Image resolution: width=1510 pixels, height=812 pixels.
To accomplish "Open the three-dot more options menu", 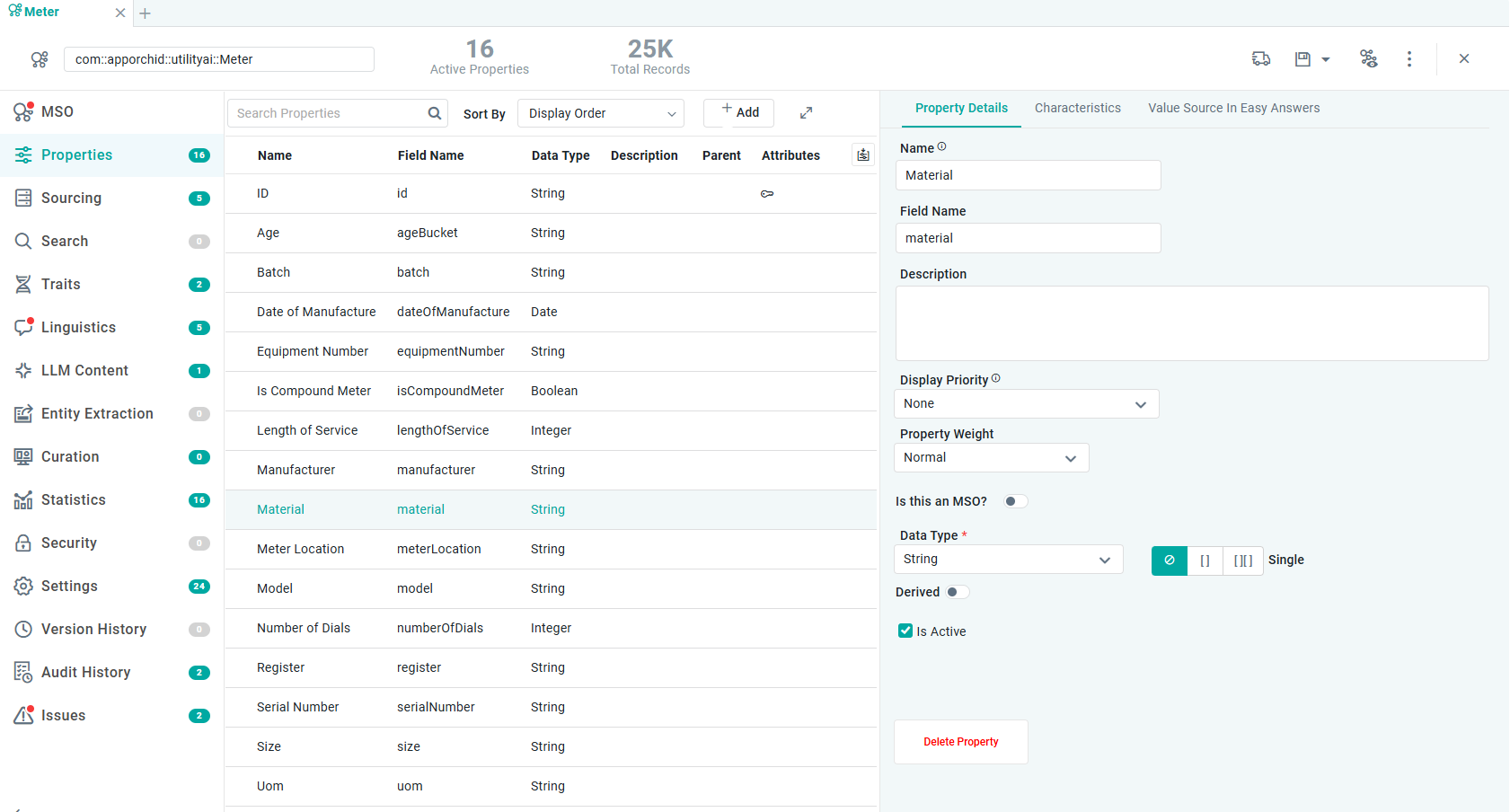I will click(x=1408, y=59).
